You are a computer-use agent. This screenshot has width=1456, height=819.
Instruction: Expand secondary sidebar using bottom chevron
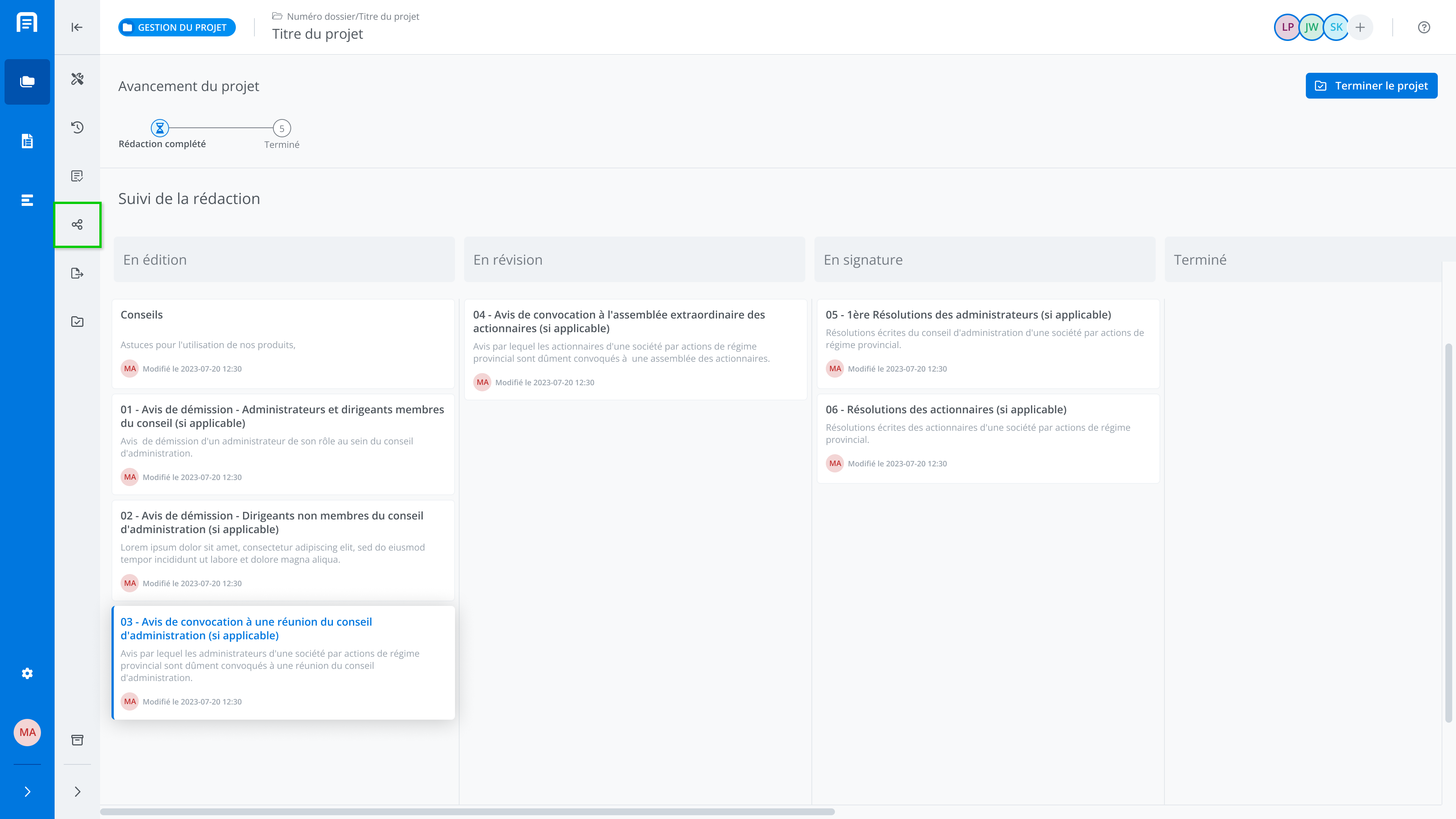(x=77, y=791)
